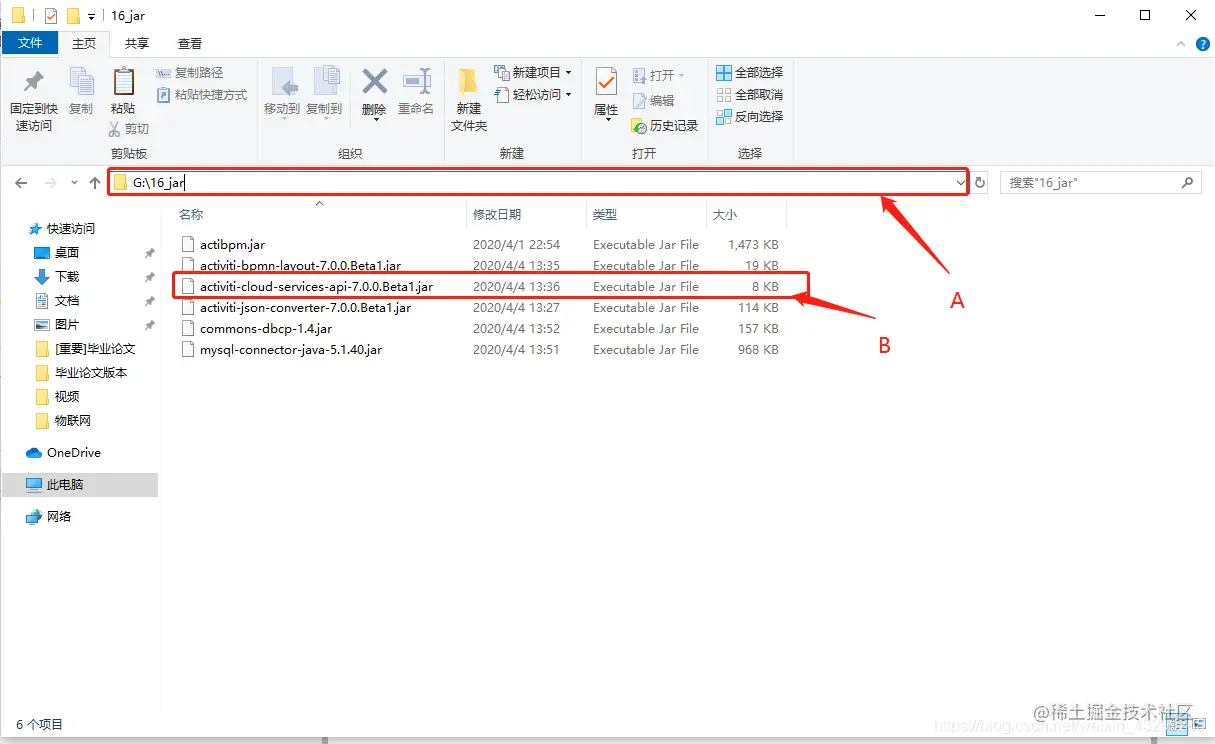1215x744 pixels.
Task: Click Invert selection (反向选择)
Action: [750, 117]
